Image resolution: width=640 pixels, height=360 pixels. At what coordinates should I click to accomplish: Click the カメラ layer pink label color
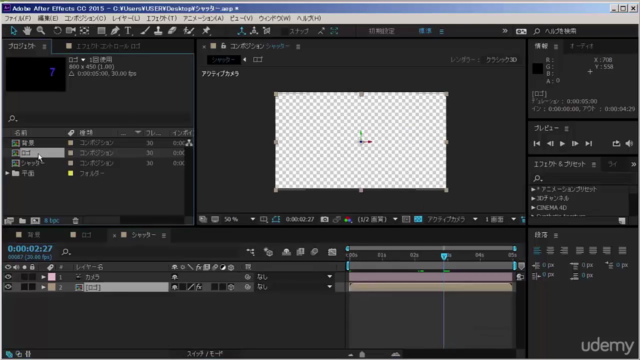(x=52, y=277)
